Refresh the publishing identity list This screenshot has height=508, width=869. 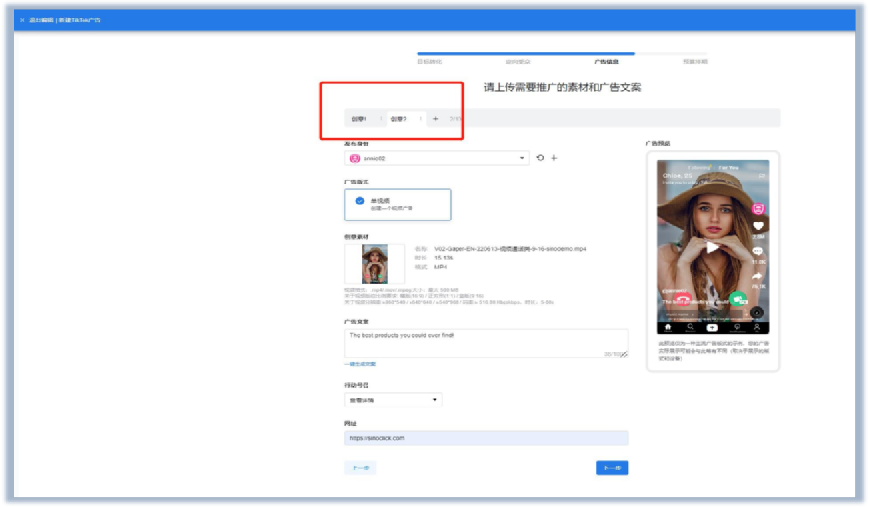pos(540,158)
